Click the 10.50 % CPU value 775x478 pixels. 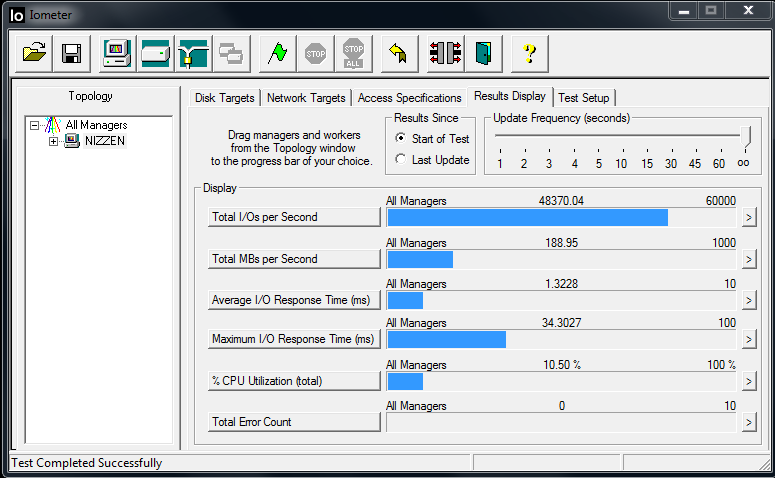[562, 365]
